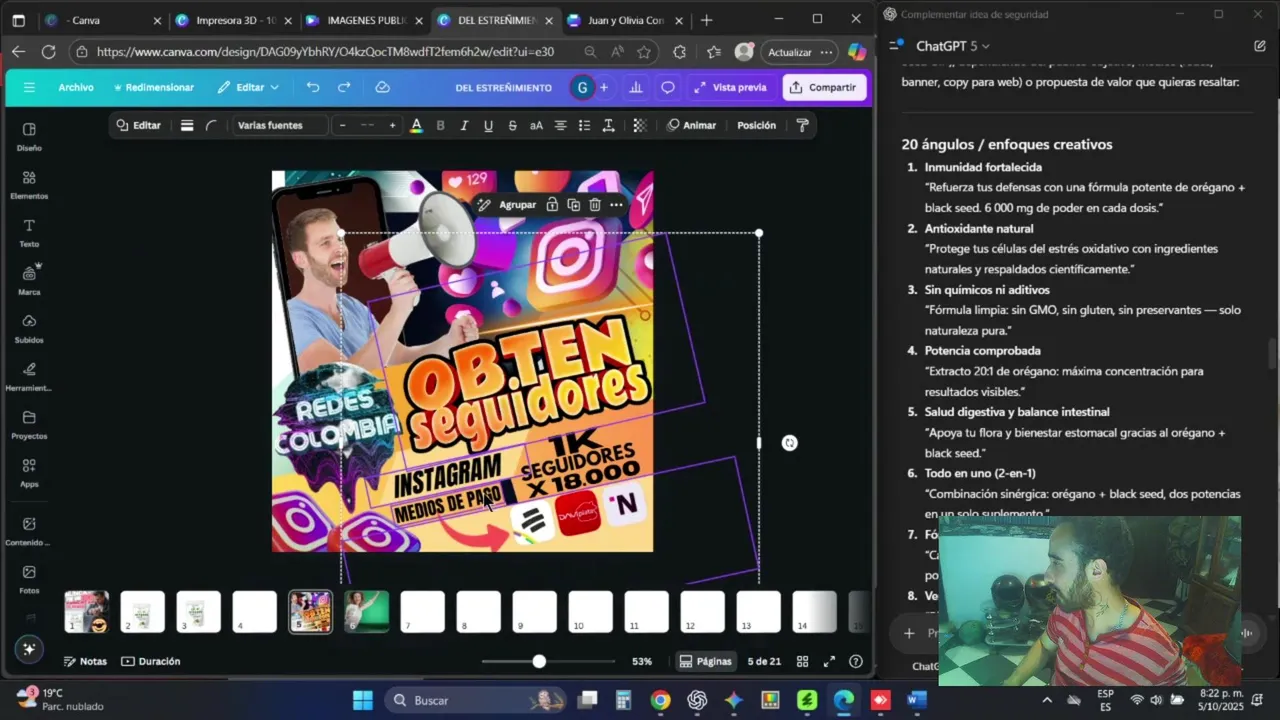
Task: Open the Apps panel
Action: 29,472
